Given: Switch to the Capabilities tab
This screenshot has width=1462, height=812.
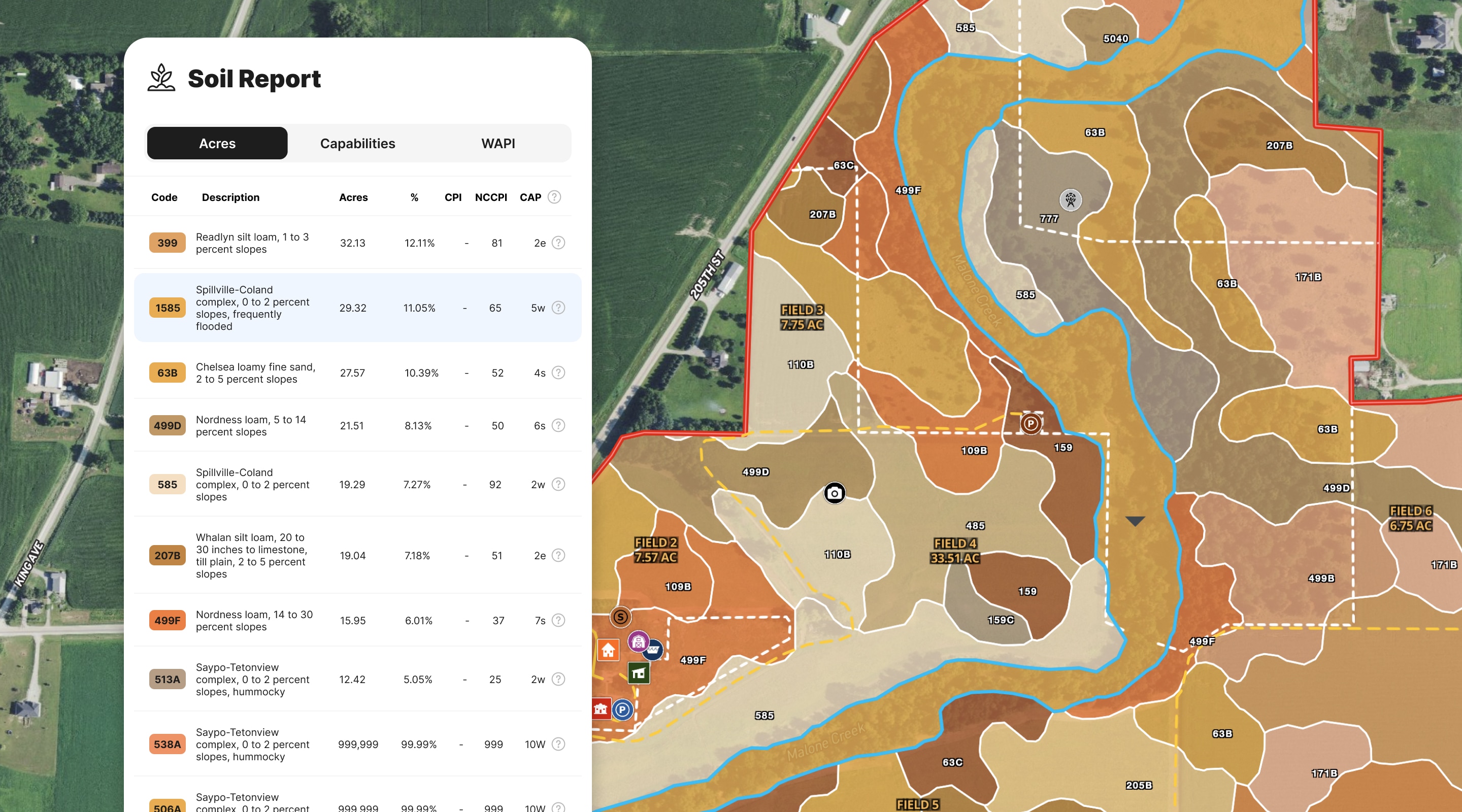Looking at the screenshot, I should [357, 143].
